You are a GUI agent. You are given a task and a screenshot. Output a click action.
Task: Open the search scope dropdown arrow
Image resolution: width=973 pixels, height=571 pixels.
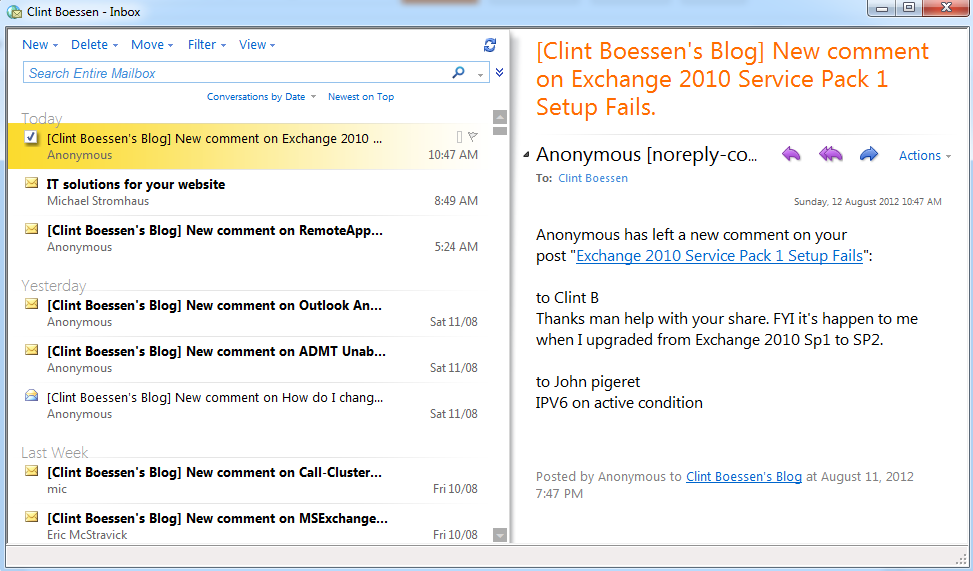tap(480, 75)
